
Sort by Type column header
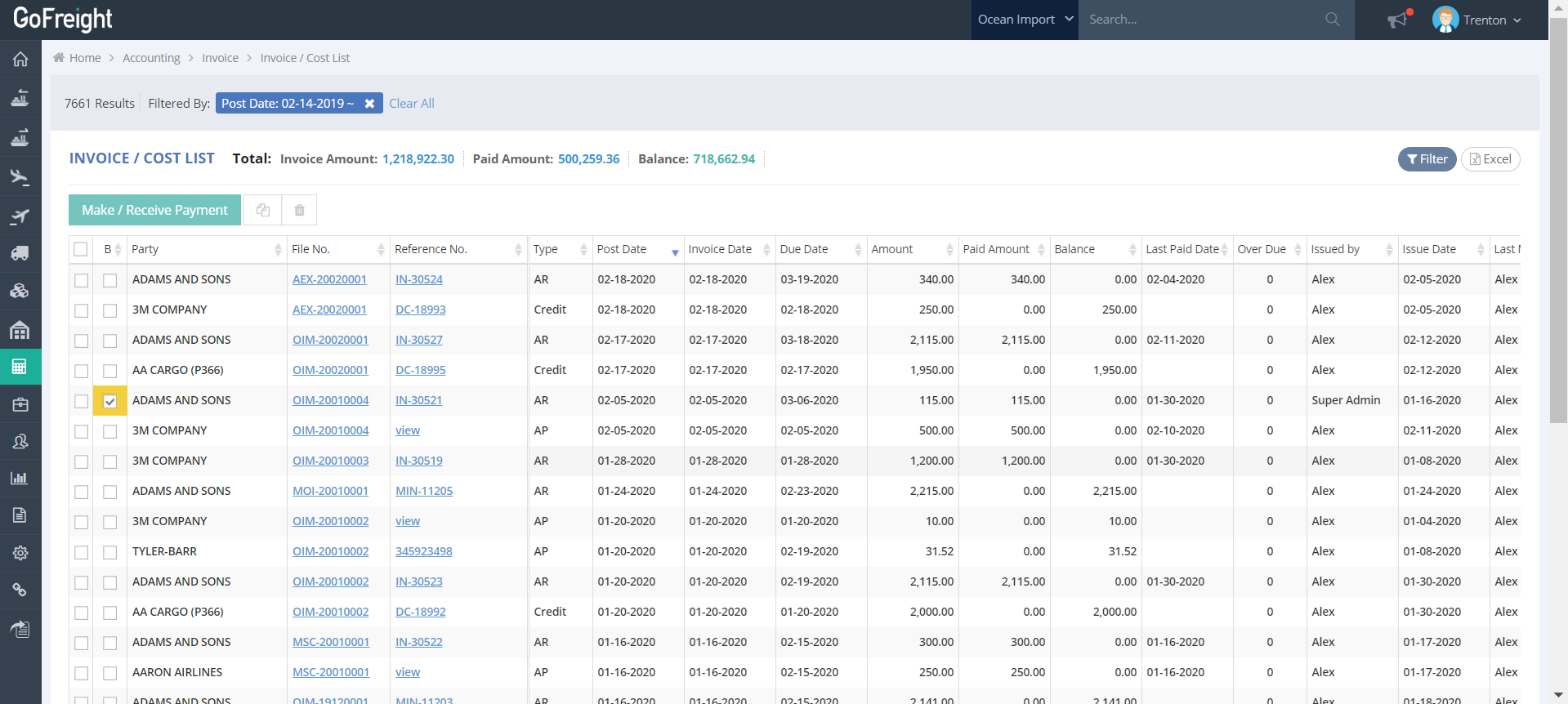pos(560,249)
